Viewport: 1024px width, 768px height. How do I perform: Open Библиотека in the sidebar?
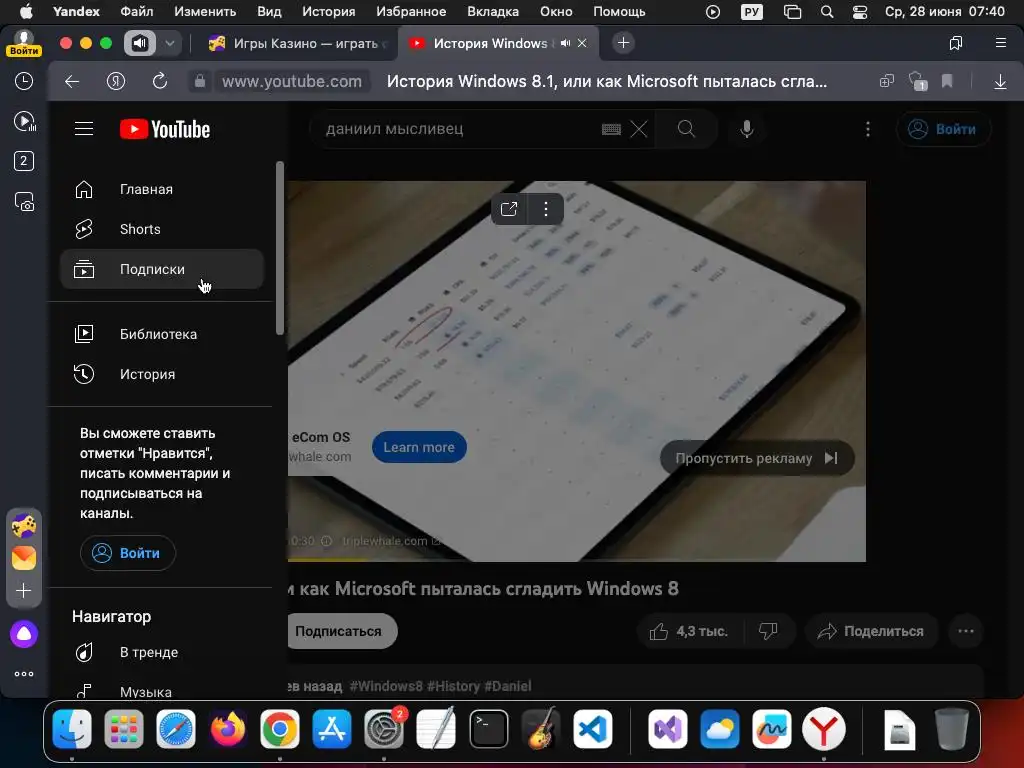162,334
